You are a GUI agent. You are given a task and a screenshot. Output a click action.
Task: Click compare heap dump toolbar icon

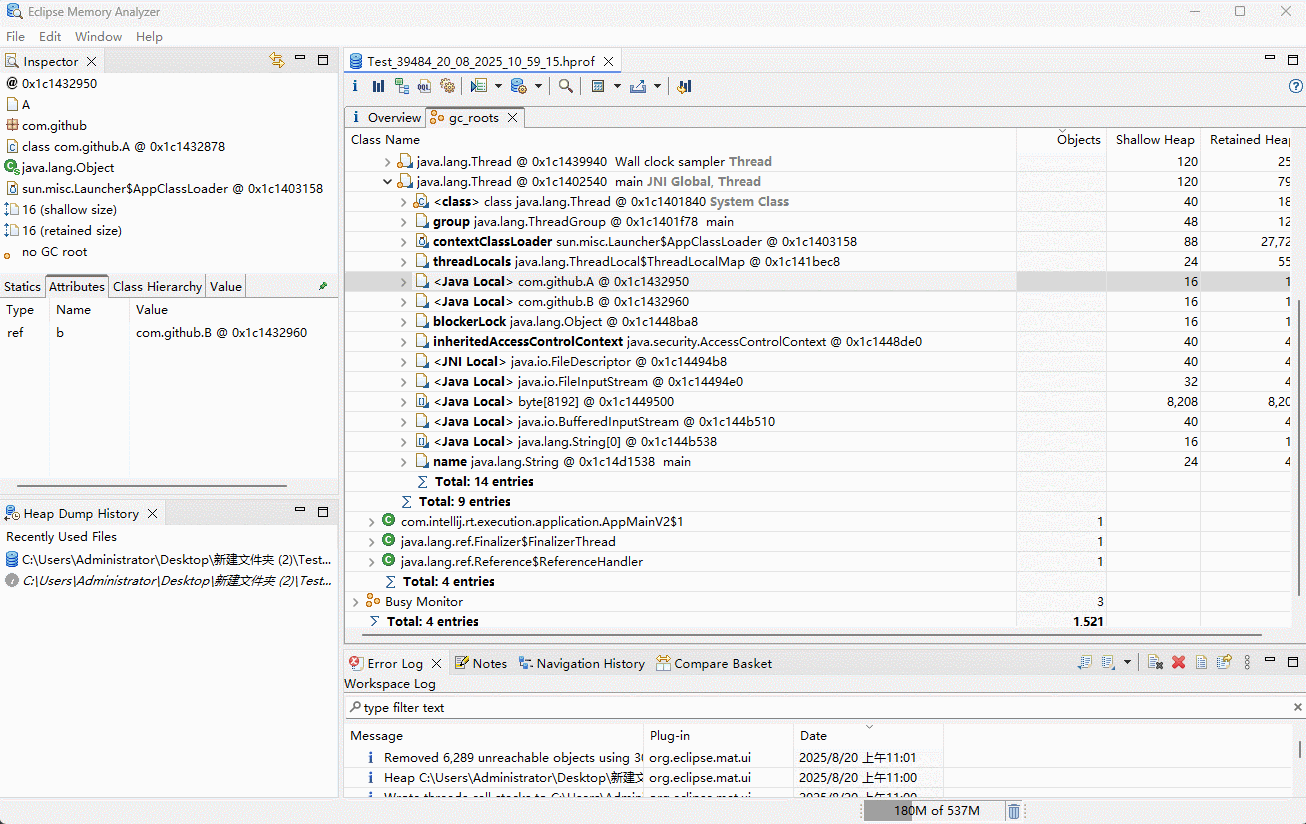pyautogui.click(x=685, y=86)
